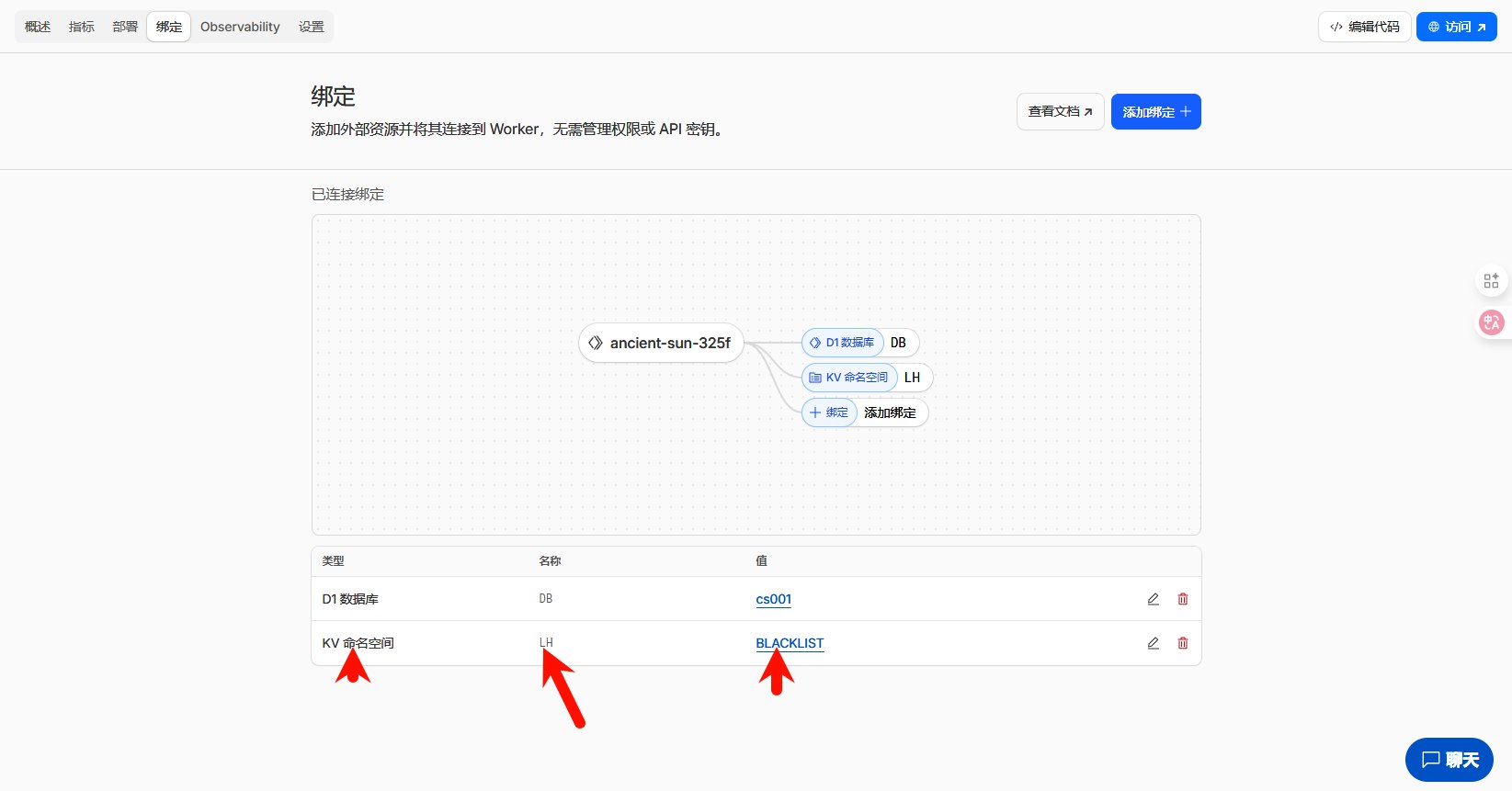
Task: Delete the KV 命名空间 binding via trash icon
Action: [x=1183, y=643]
